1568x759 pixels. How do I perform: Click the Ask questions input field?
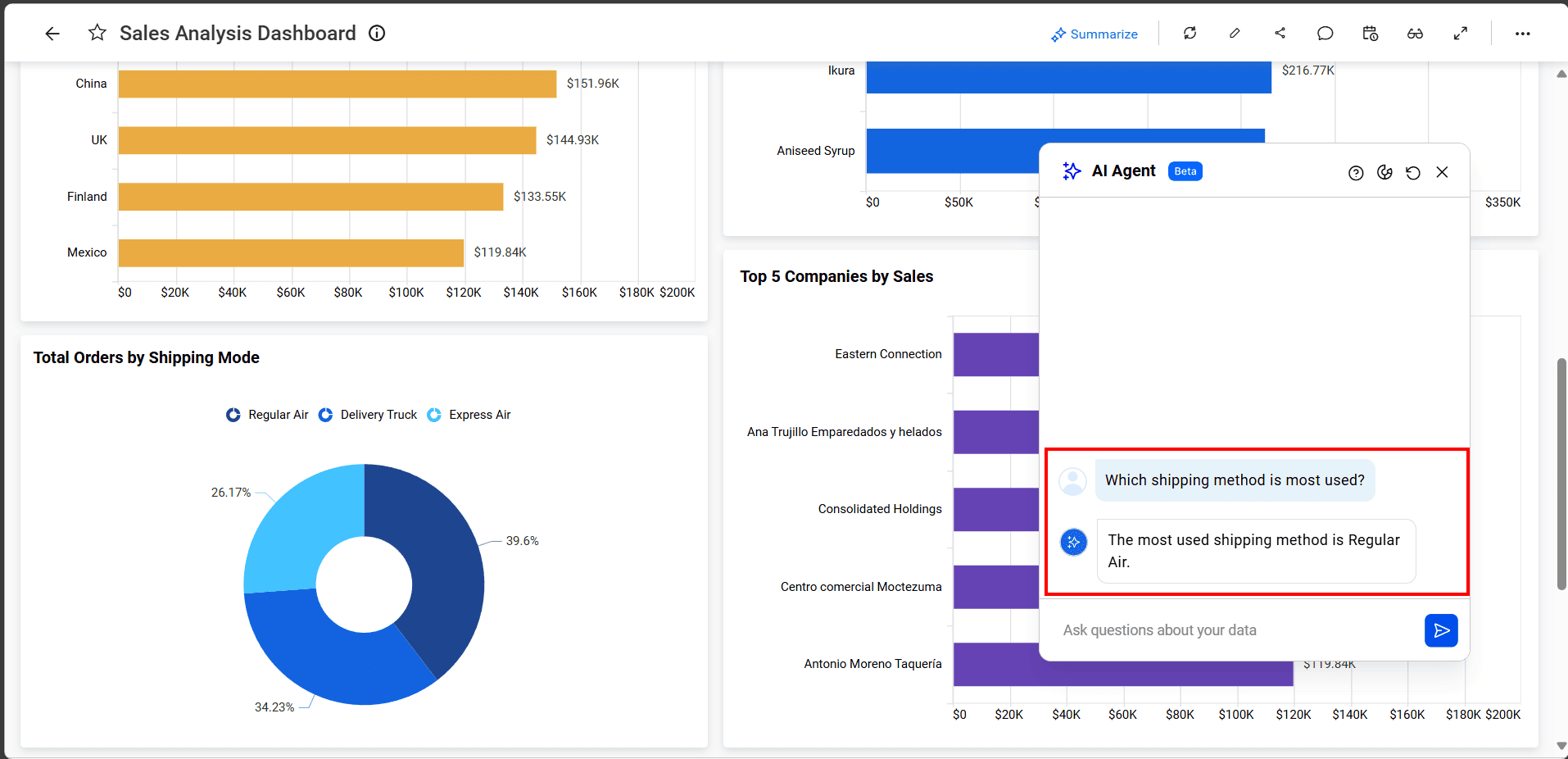1237,630
